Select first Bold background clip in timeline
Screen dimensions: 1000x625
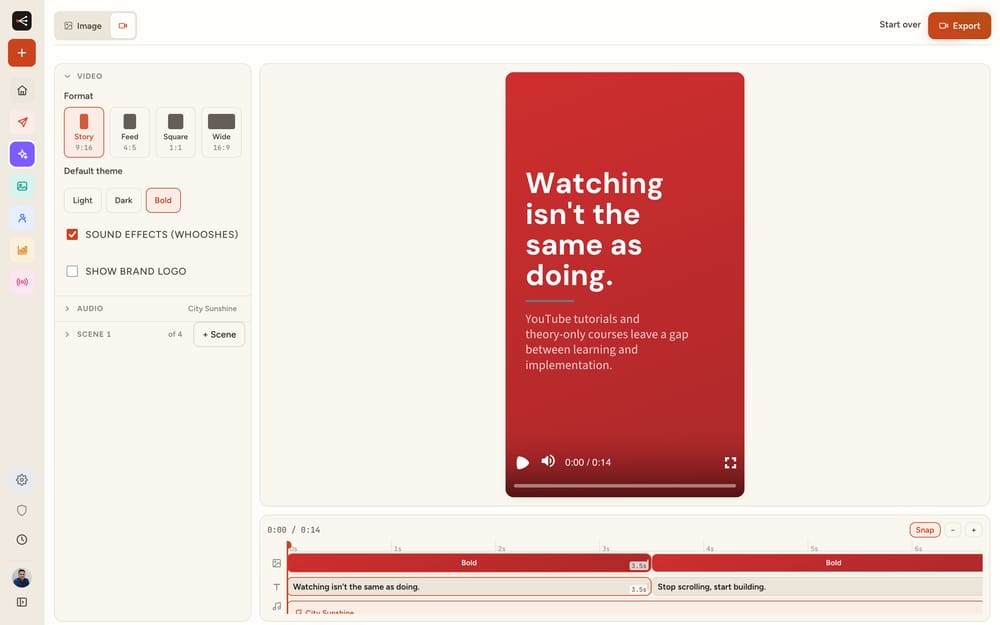469,562
